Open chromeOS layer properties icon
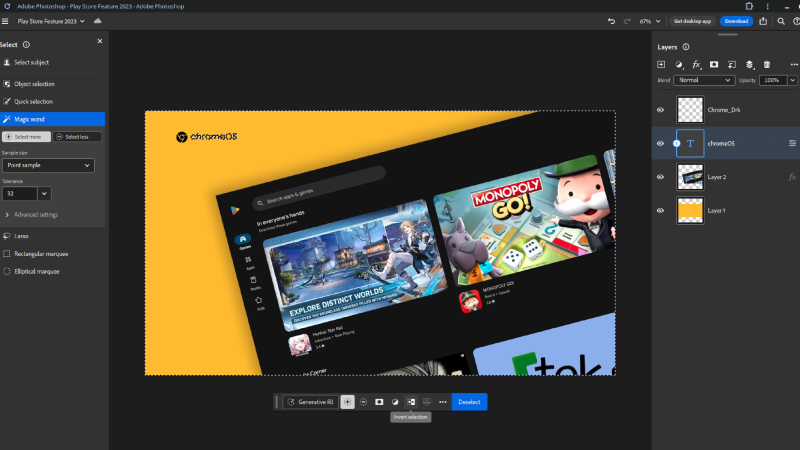 point(792,143)
